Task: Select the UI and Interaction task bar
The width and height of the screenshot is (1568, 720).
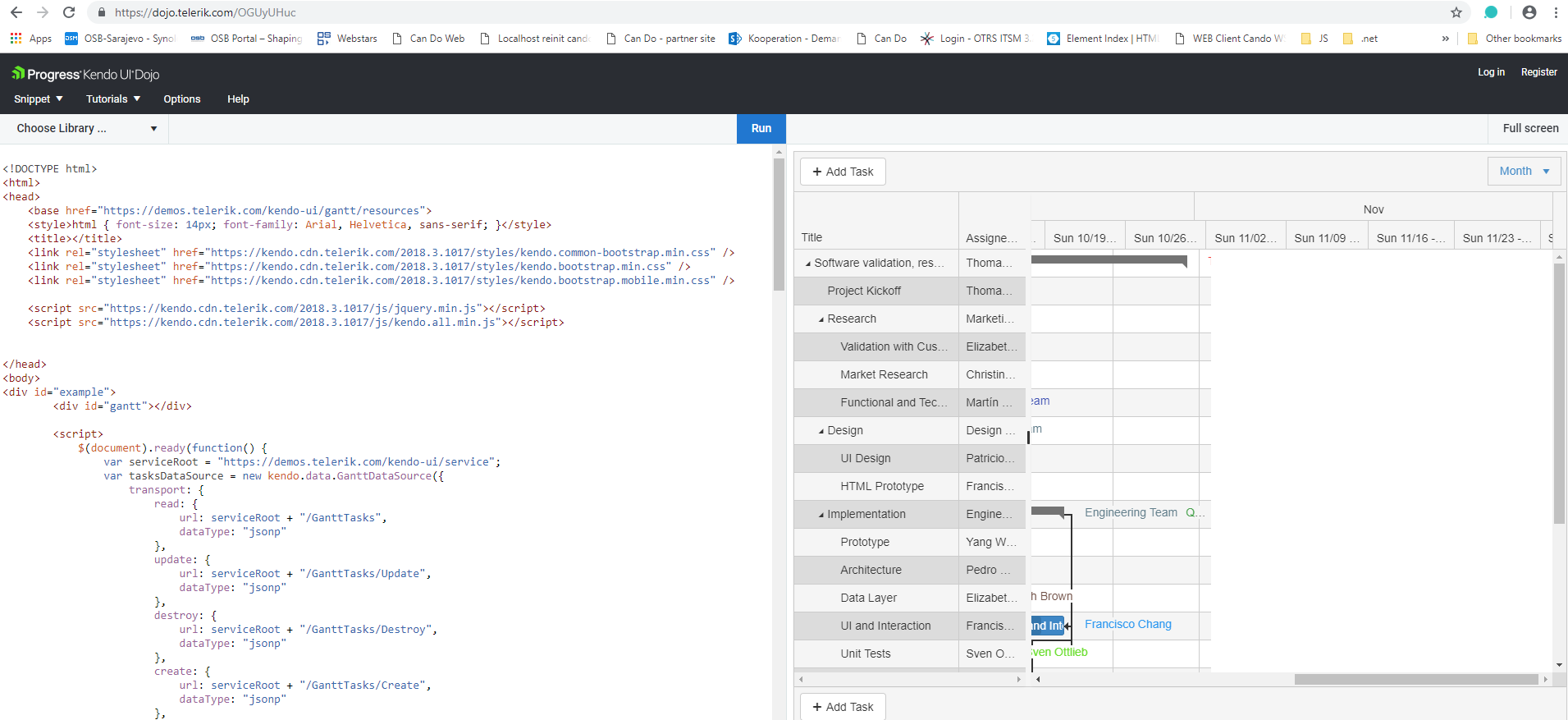Action: 1047,626
